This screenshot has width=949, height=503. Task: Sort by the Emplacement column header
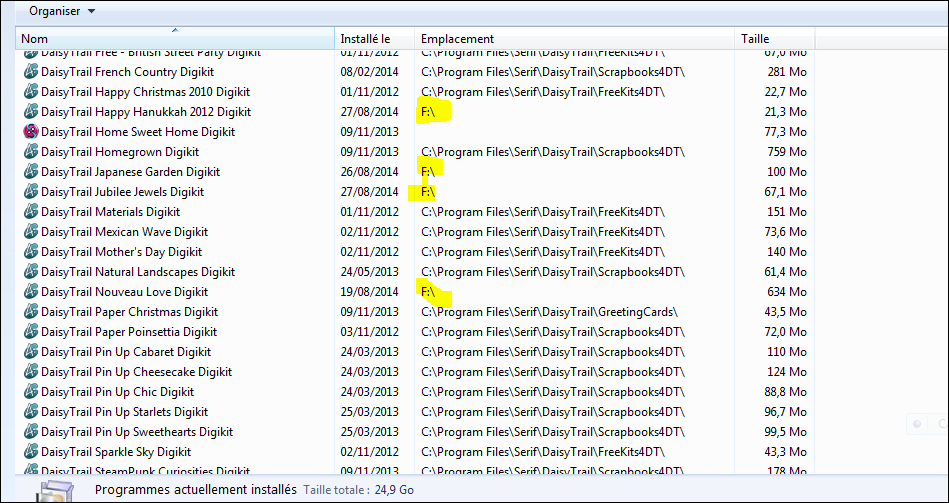pos(574,38)
